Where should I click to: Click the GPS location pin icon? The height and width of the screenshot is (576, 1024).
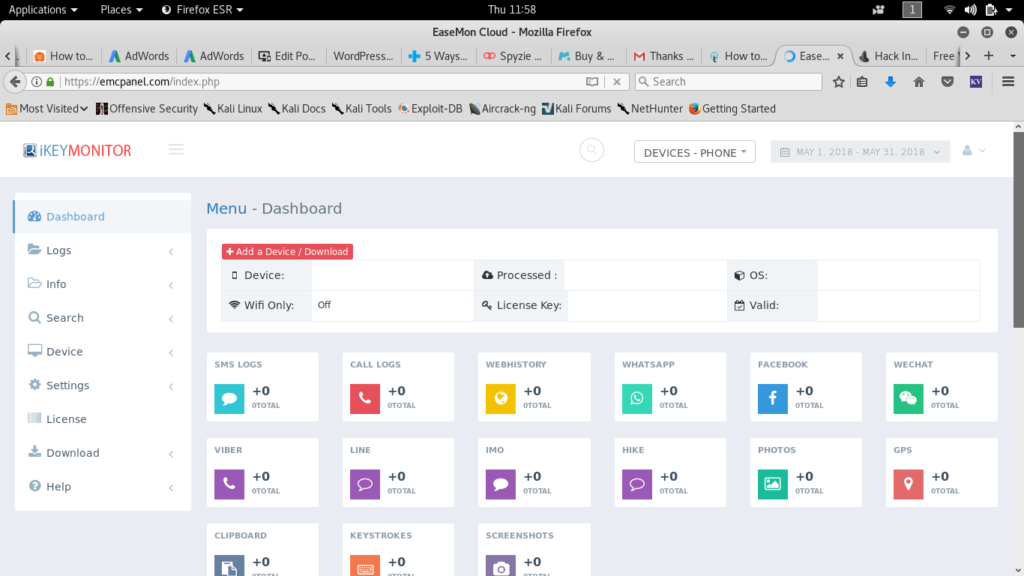908,484
